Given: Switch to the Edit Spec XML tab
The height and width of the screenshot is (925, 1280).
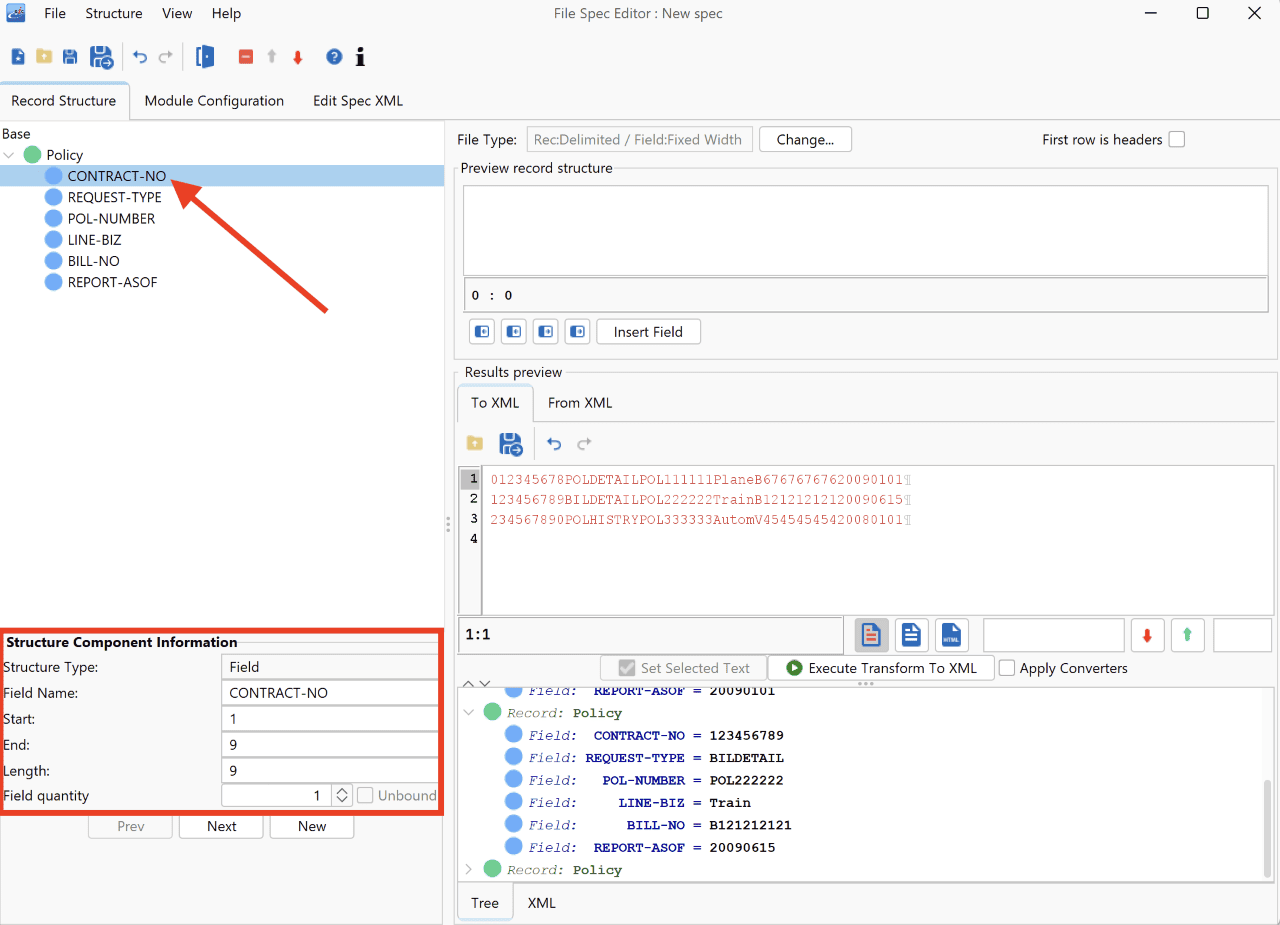Looking at the screenshot, I should pos(358,101).
